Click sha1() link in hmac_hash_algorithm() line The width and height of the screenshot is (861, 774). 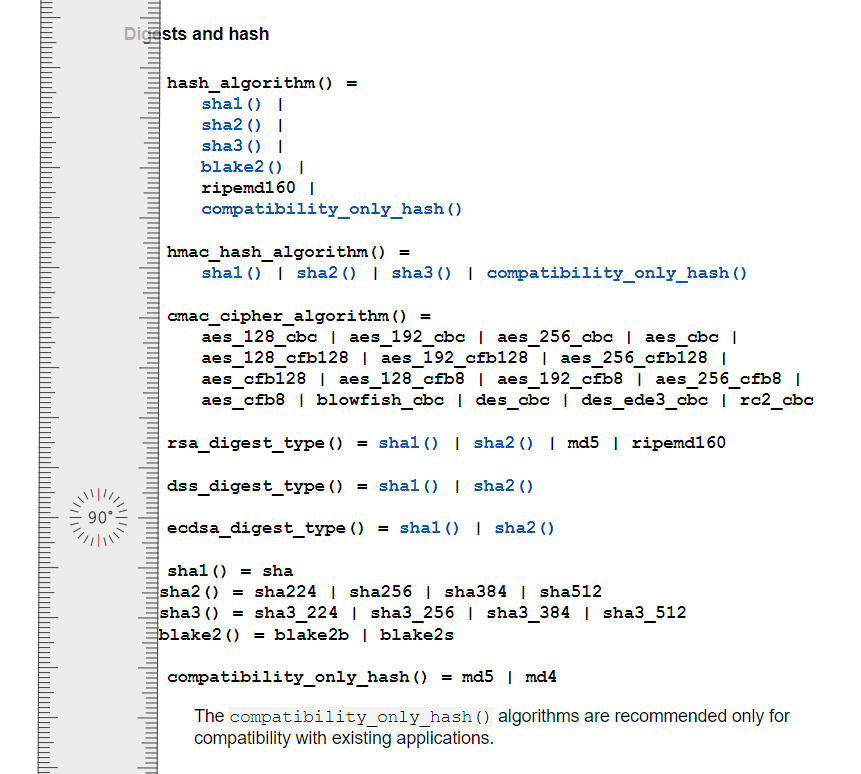click(231, 273)
